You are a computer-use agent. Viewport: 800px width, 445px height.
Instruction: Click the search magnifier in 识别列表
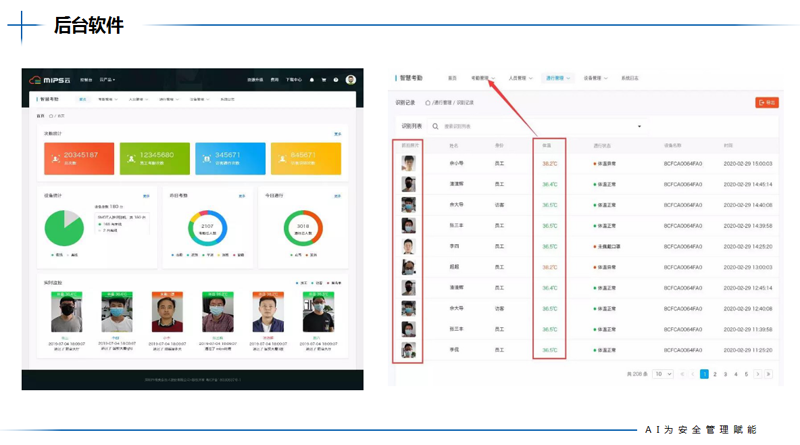(435, 126)
